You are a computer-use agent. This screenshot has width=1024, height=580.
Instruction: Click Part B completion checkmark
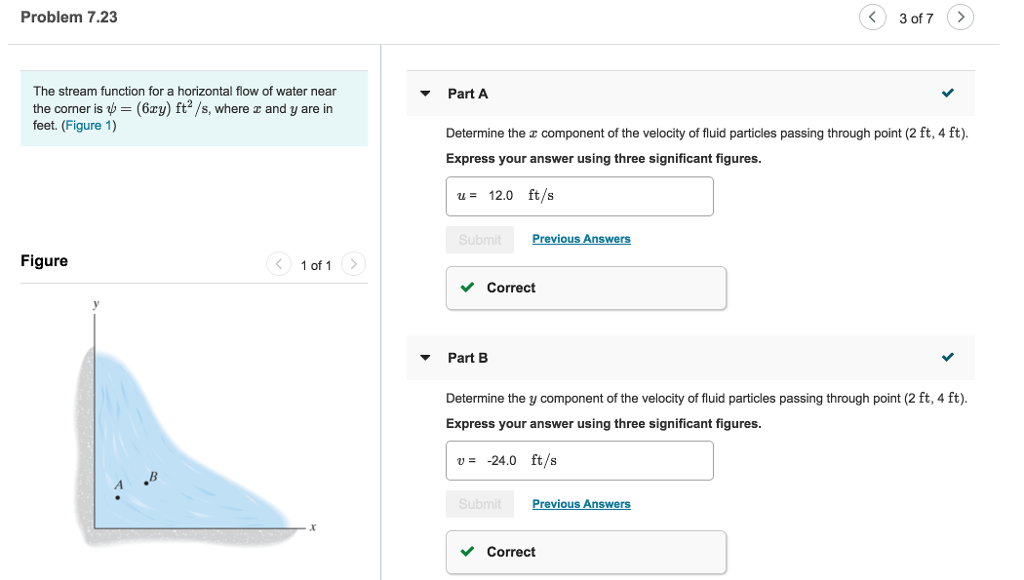click(948, 358)
